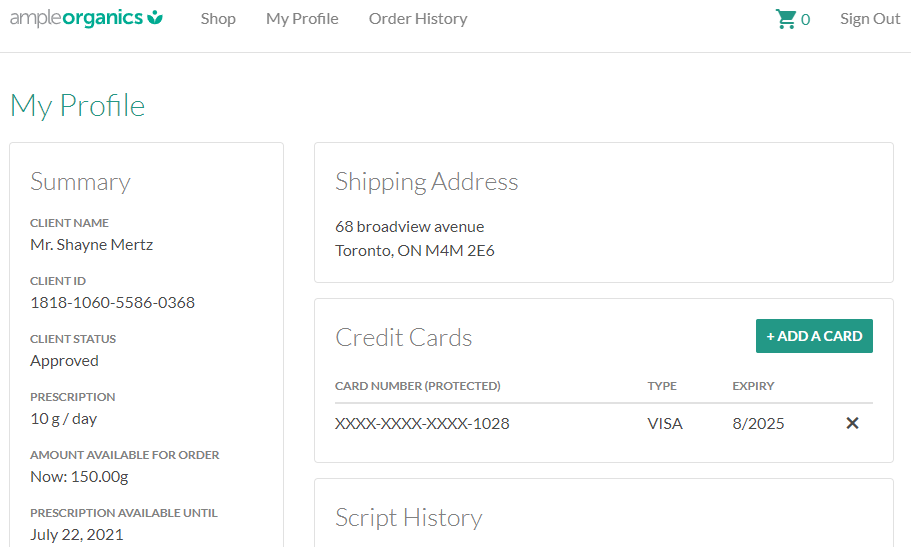
Task: Open the Shop menu item
Action: tap(218, 19)
